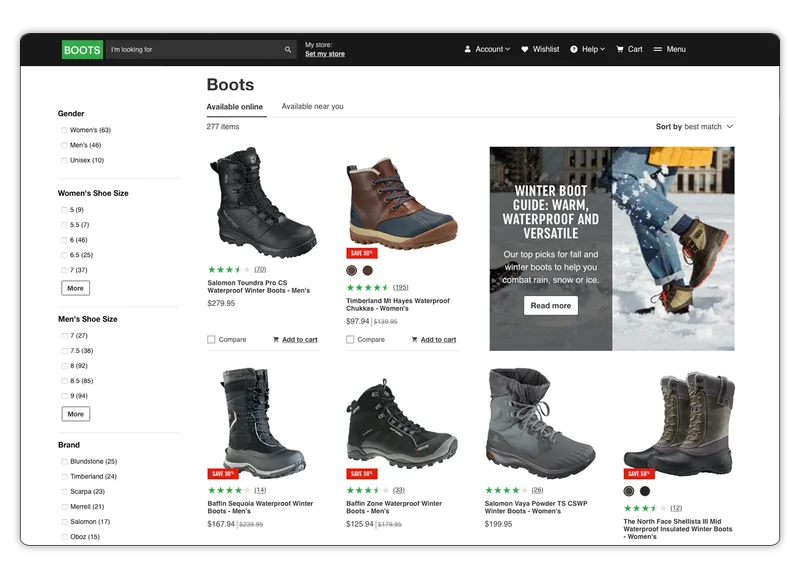Check women's shoe size 7 (37)
This screenshot has height=567, width=800.
coord(64,270)
